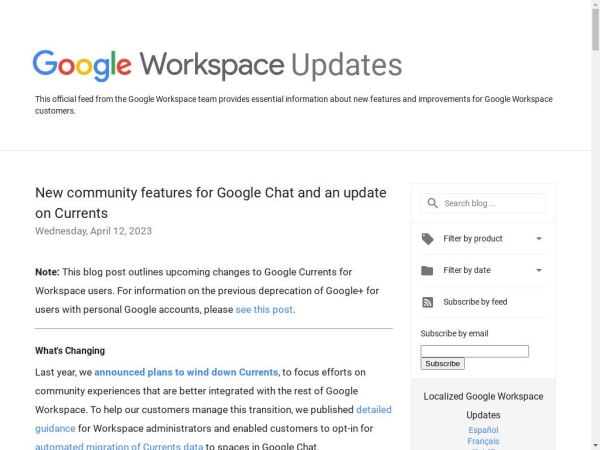Click the RSS feed icon
This screenshot has height=450, width=600.
coord(427,302)
